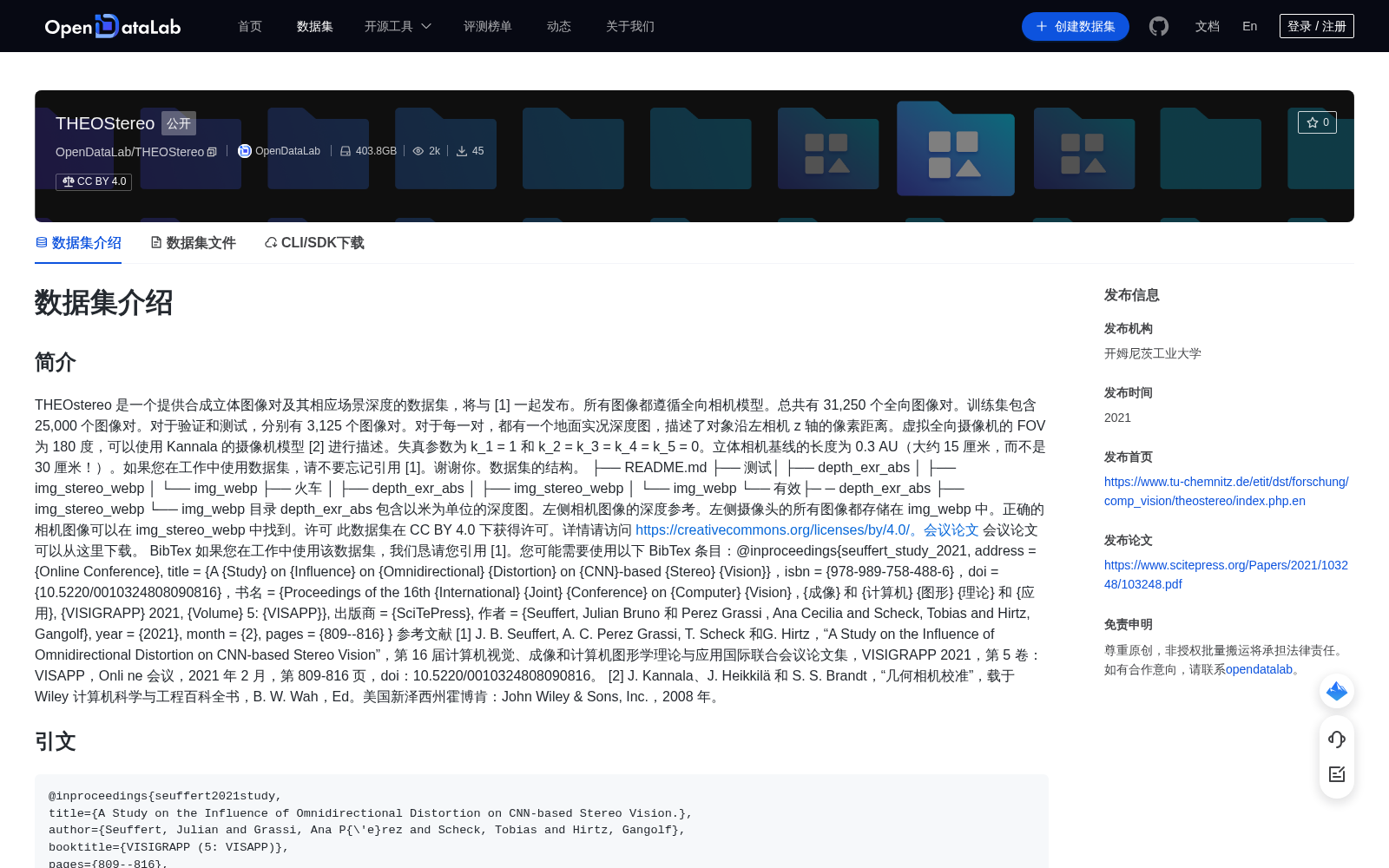The height and width of the screenshot is (868, 1389).
Task: Copy the OpenDataLab/THEOStereo path icon
Action: click(x=212, y=152)
